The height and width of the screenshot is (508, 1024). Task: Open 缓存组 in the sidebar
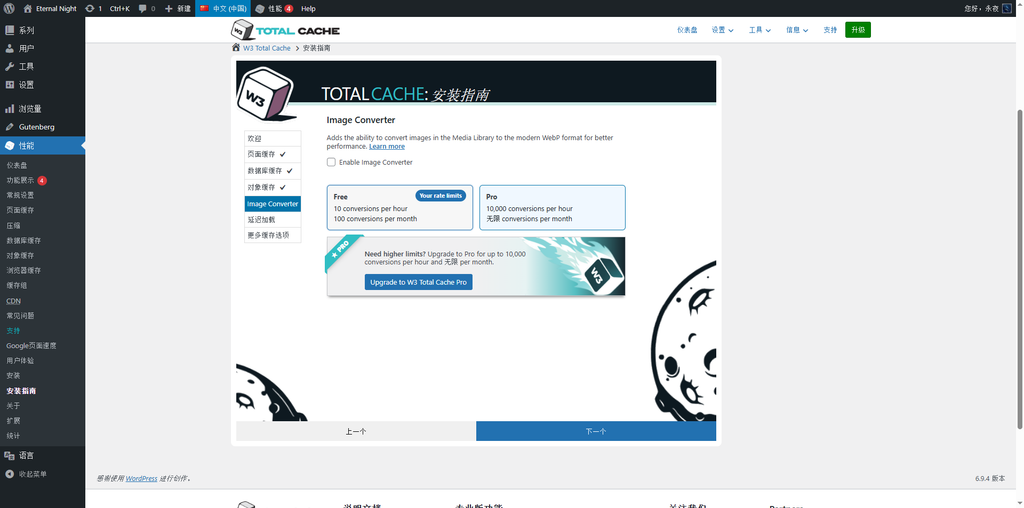17,285
